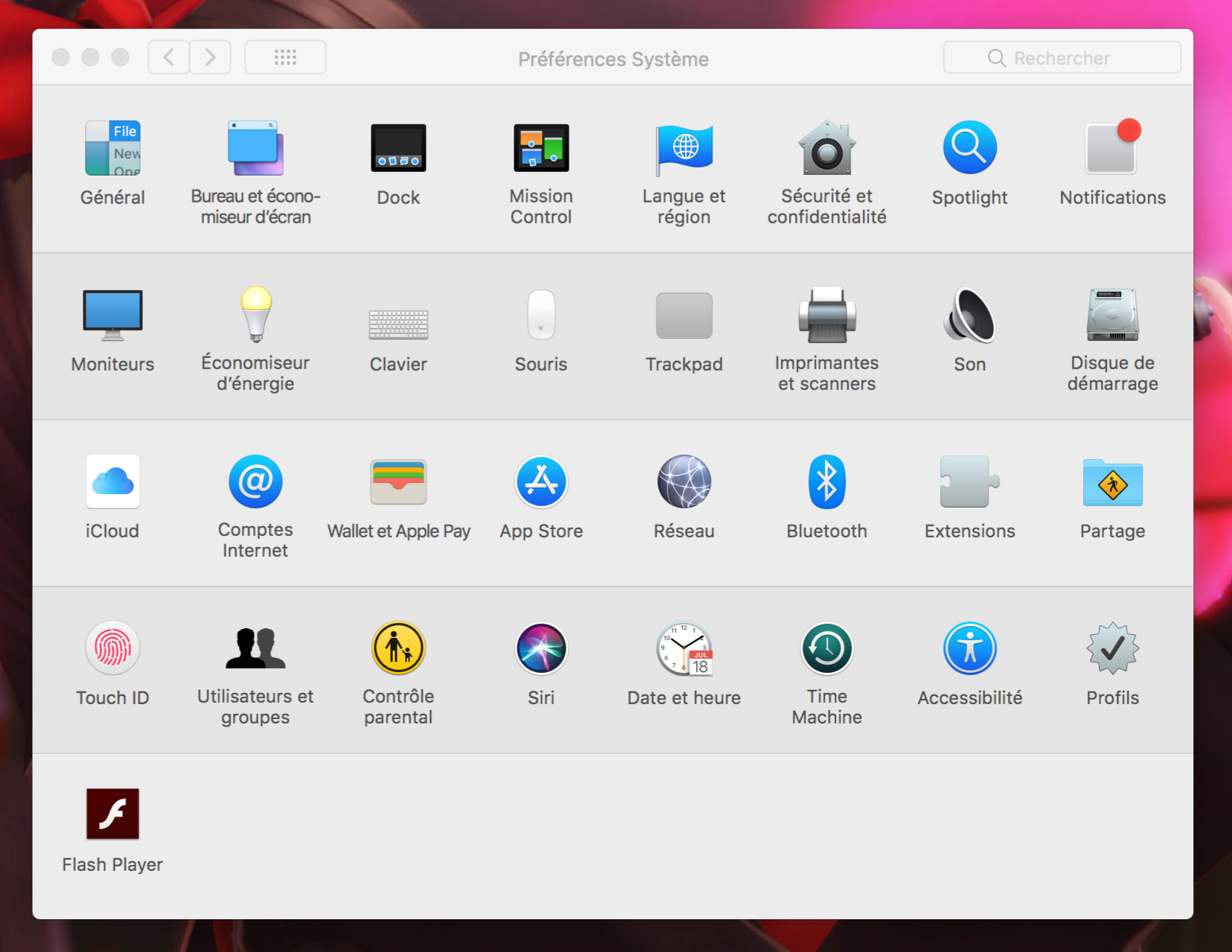Click the Rechercher search field

(1062, 58)
